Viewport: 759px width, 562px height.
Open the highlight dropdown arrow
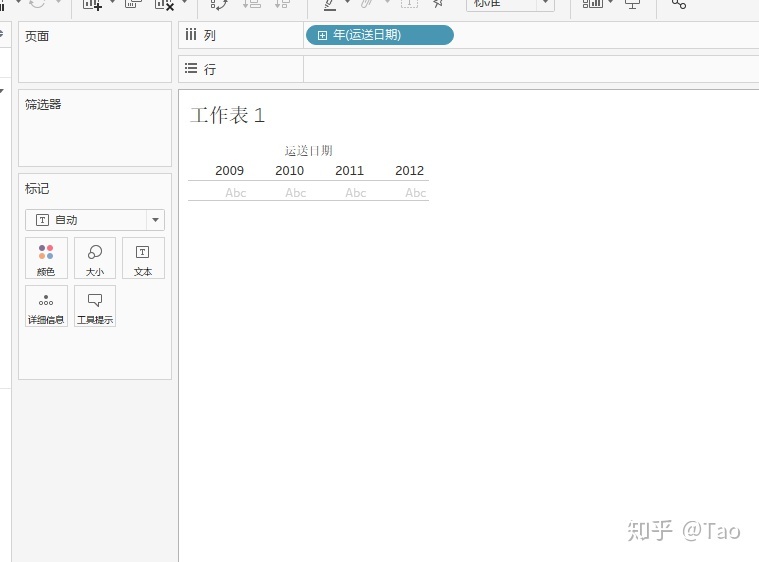pos(347,2)
